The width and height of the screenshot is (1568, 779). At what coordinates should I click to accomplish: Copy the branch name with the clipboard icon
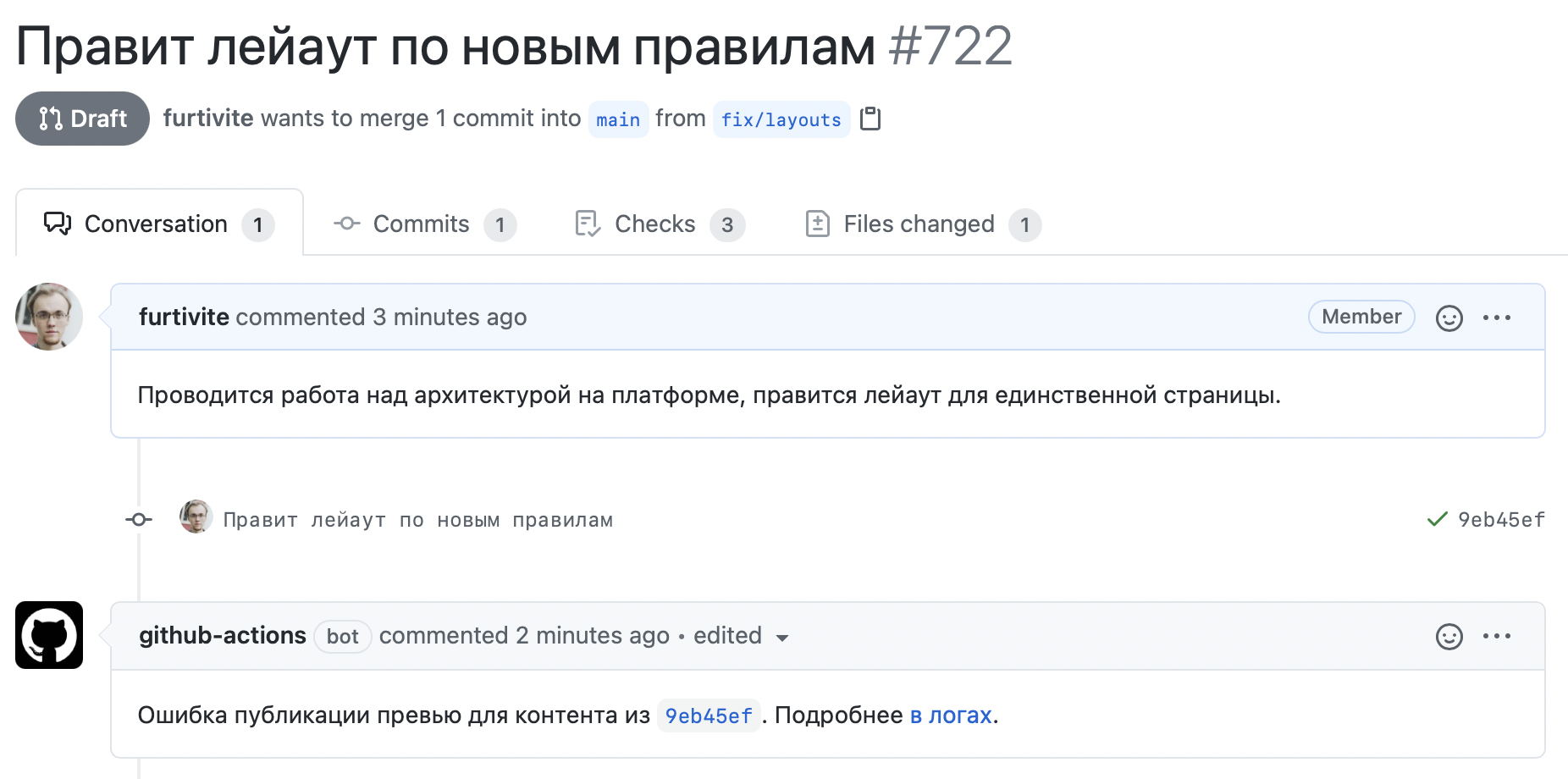click(x=871, y=119)
